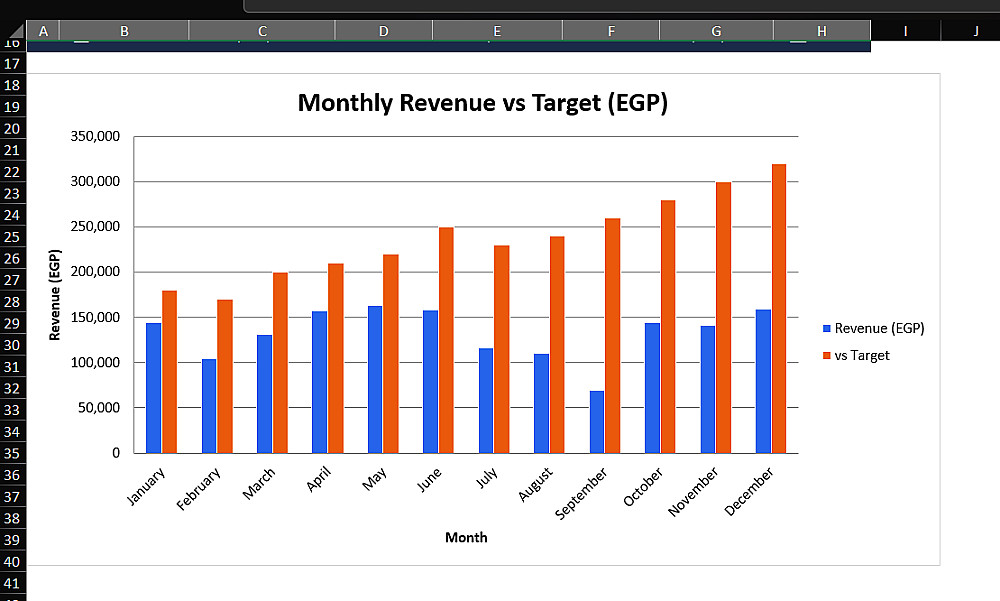Click the May category label
Image resolution: width=1000 pixels, height=601 pixels.
tap(374, 479)
